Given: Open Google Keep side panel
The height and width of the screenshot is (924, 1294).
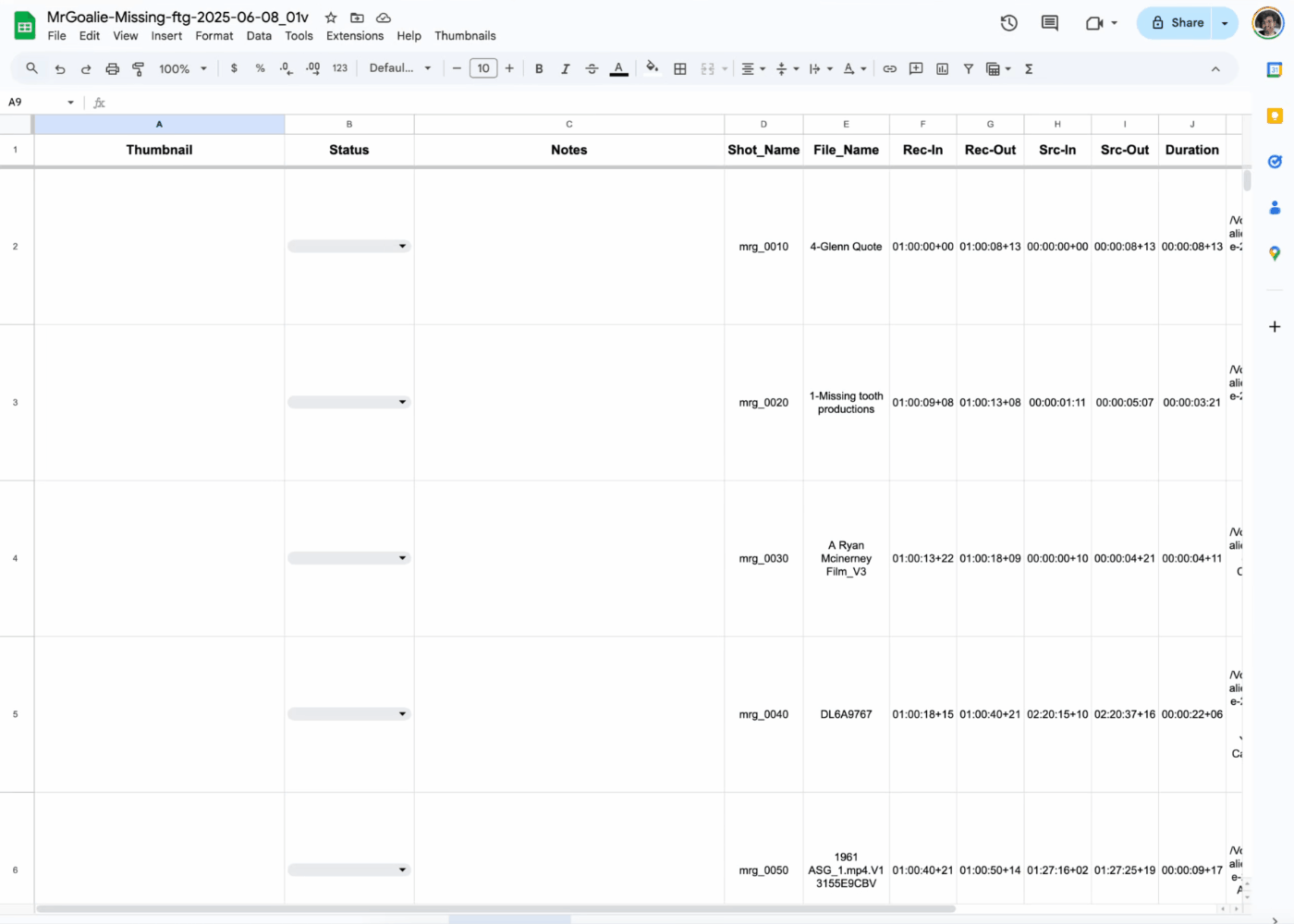Looking at the screenshot, I should (x=1275, y=115).
